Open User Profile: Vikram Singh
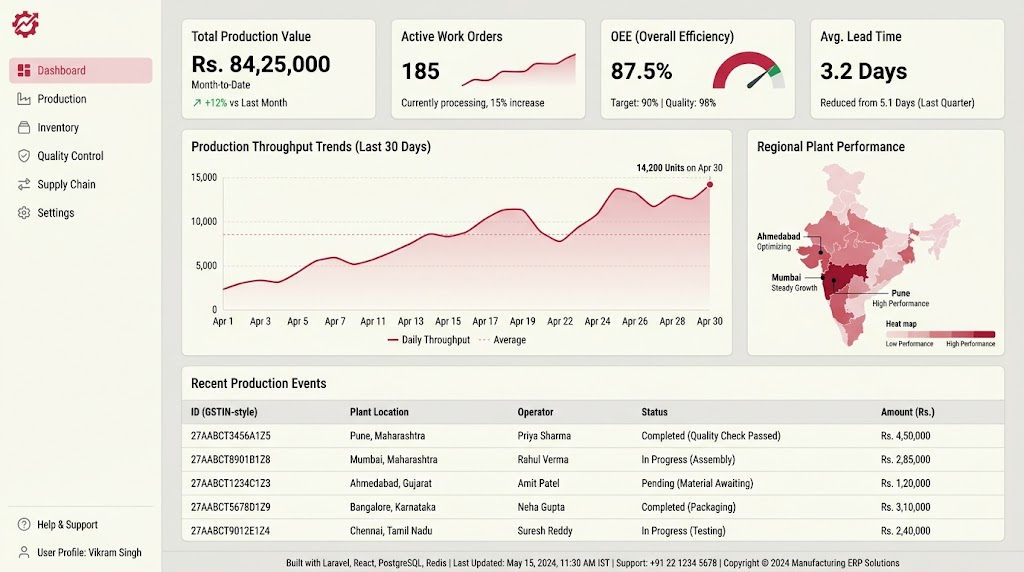Screen dimensions: 1024x572 pos(81,552)
